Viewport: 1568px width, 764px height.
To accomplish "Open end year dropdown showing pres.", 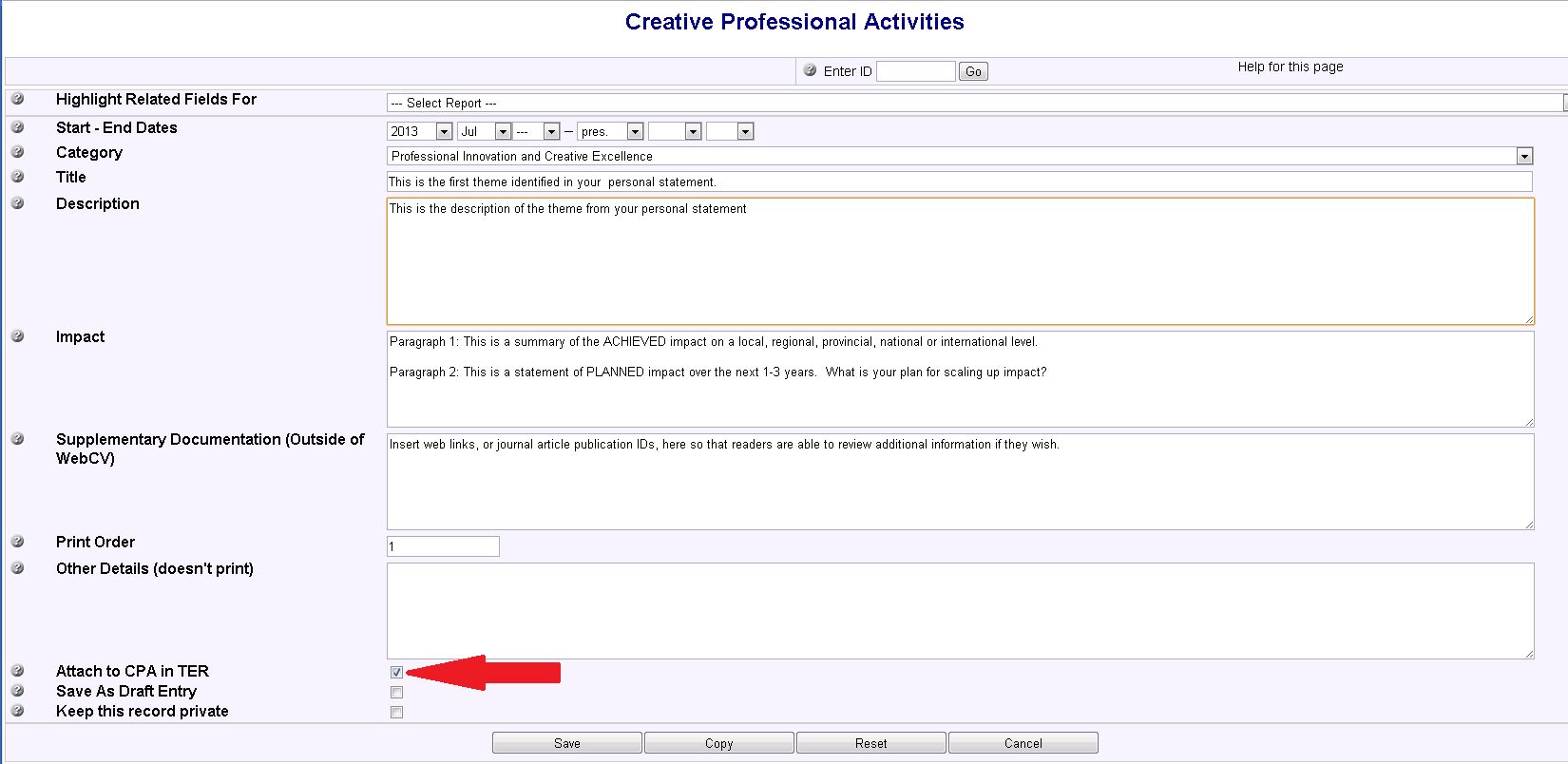I will [x=610, y=131].
